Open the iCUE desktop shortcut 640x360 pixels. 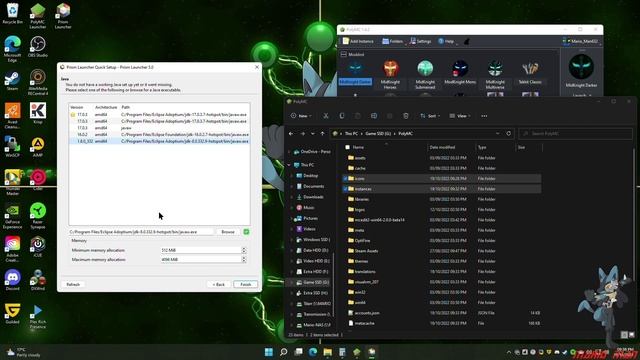pyautogui.click(x=38, y=247)
